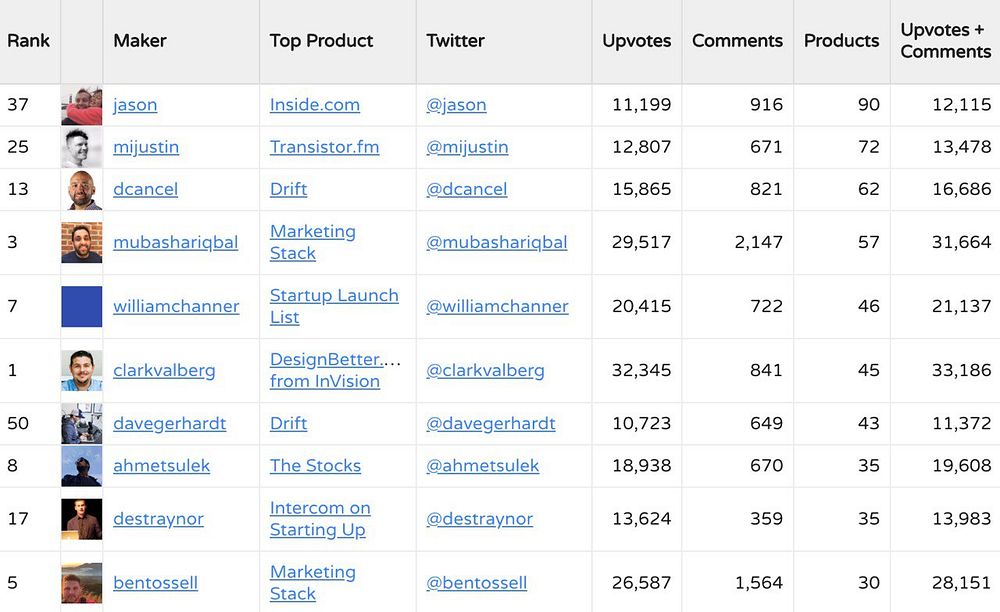Open the Inside.com top product link

(x=314, y=105)
